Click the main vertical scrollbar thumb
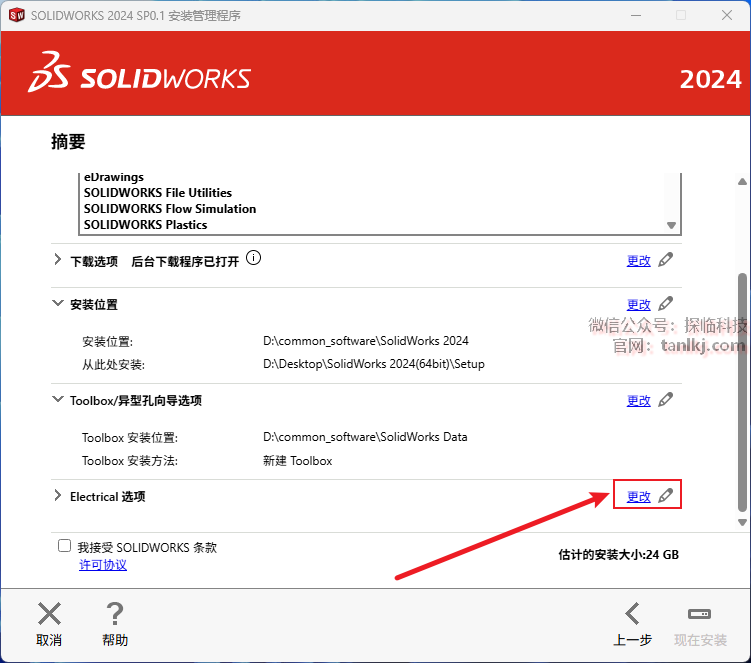751x663 pixels. coord(742,393)
